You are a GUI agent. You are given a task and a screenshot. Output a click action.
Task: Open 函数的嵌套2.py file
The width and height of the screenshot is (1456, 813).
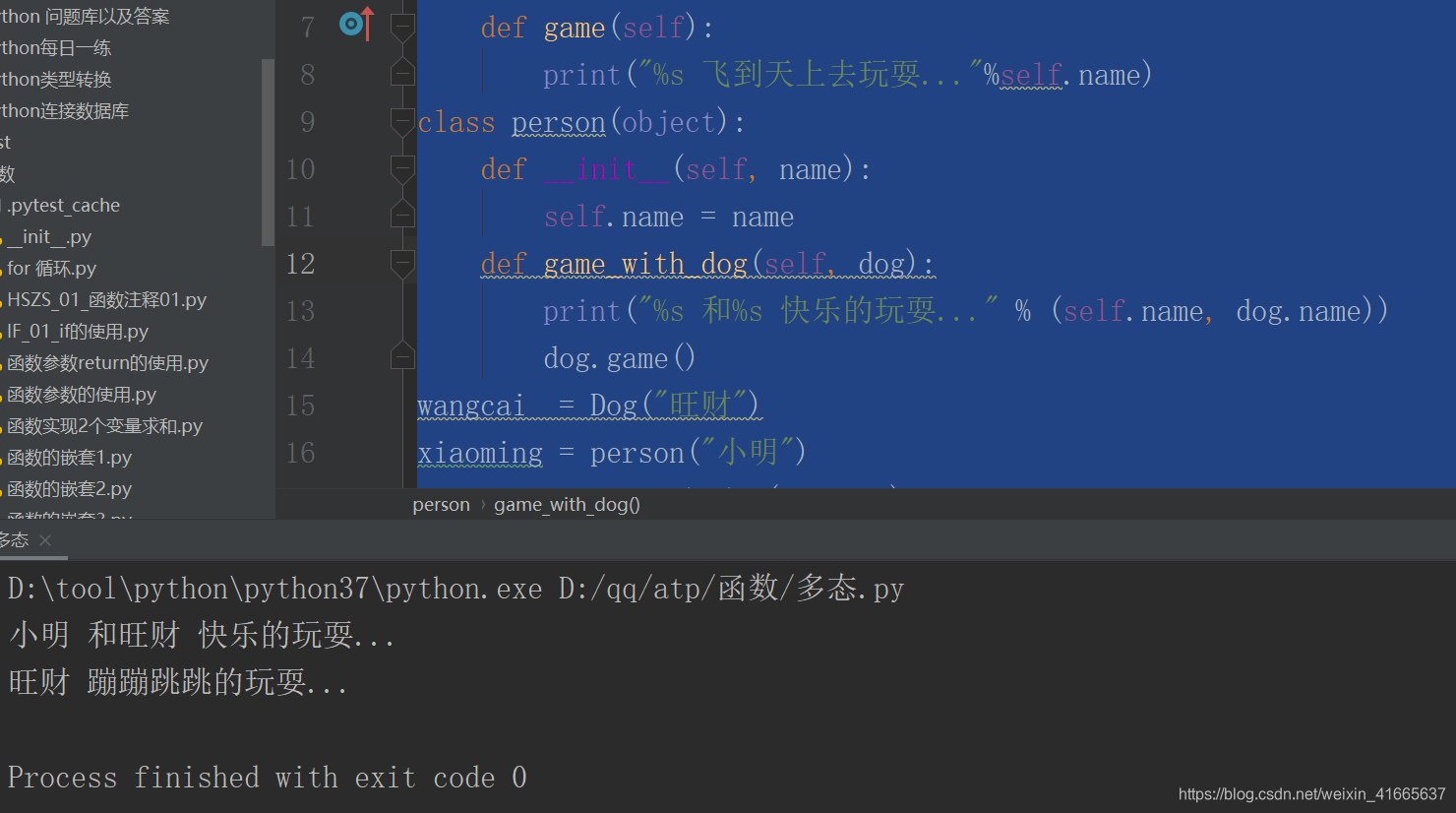tap(69, 489)
